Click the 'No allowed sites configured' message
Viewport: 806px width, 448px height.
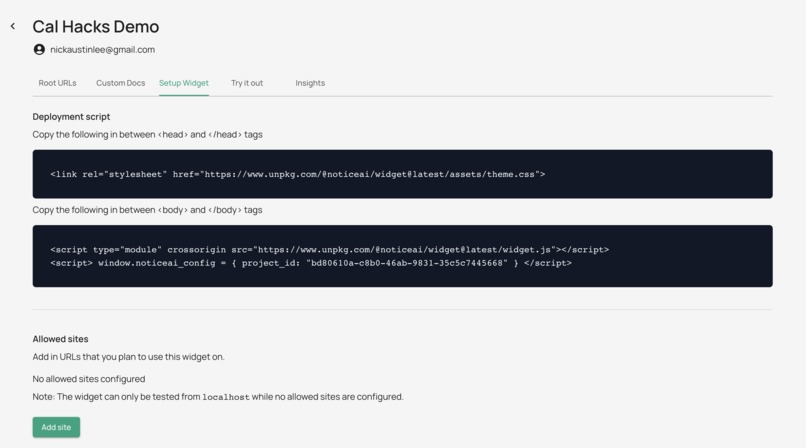(x=89, y=379)
